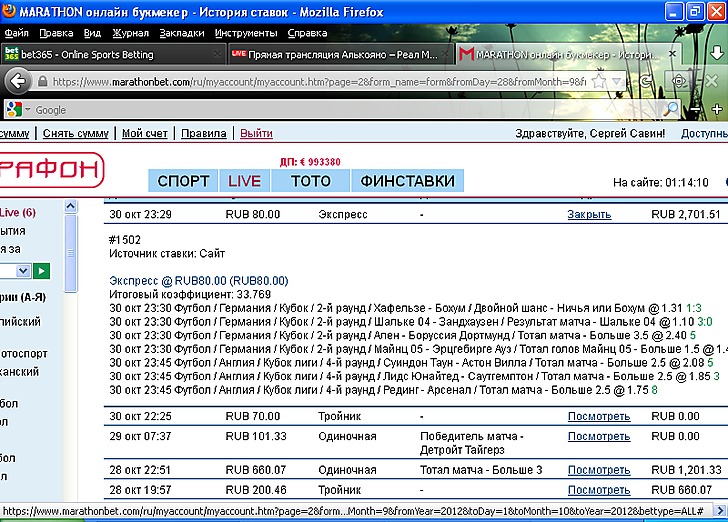Screen dimensions: 728x522
Task: Click the Google search magnifier icon
Action: [670, 110]
